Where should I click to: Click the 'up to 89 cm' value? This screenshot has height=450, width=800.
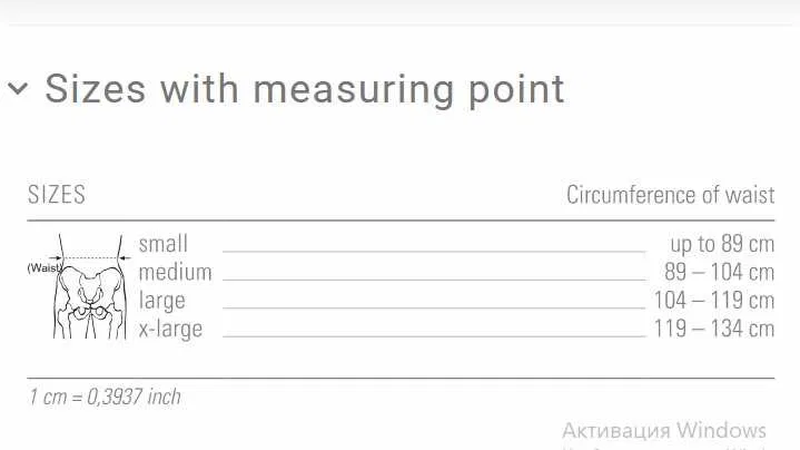[x=722, y=244]
